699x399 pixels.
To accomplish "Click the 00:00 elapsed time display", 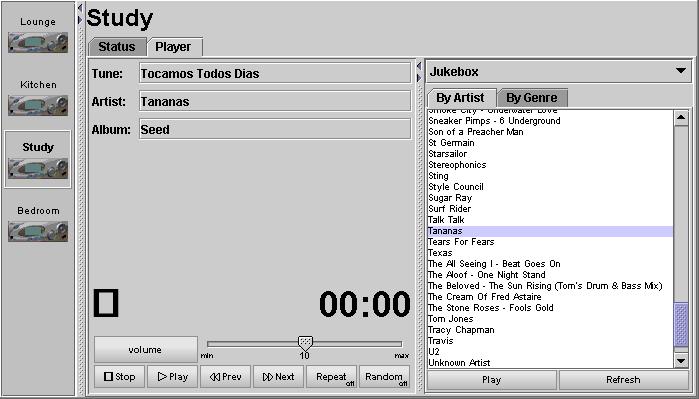I will point(365,304).
